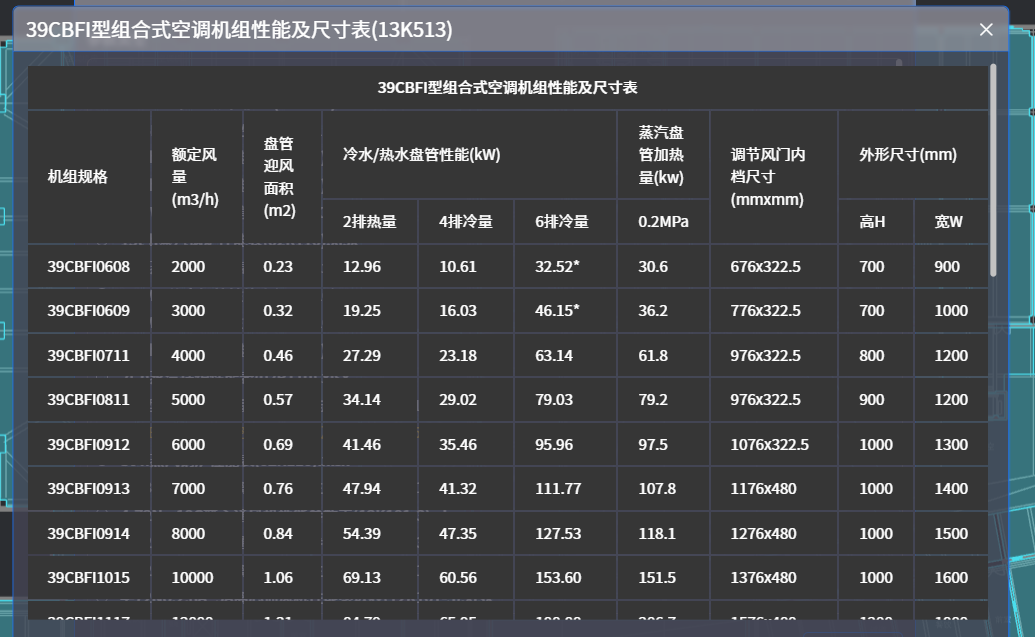Select the 2排热量 sub-header
Viewport: 1035px width, 637px height.
coord(369,222)
